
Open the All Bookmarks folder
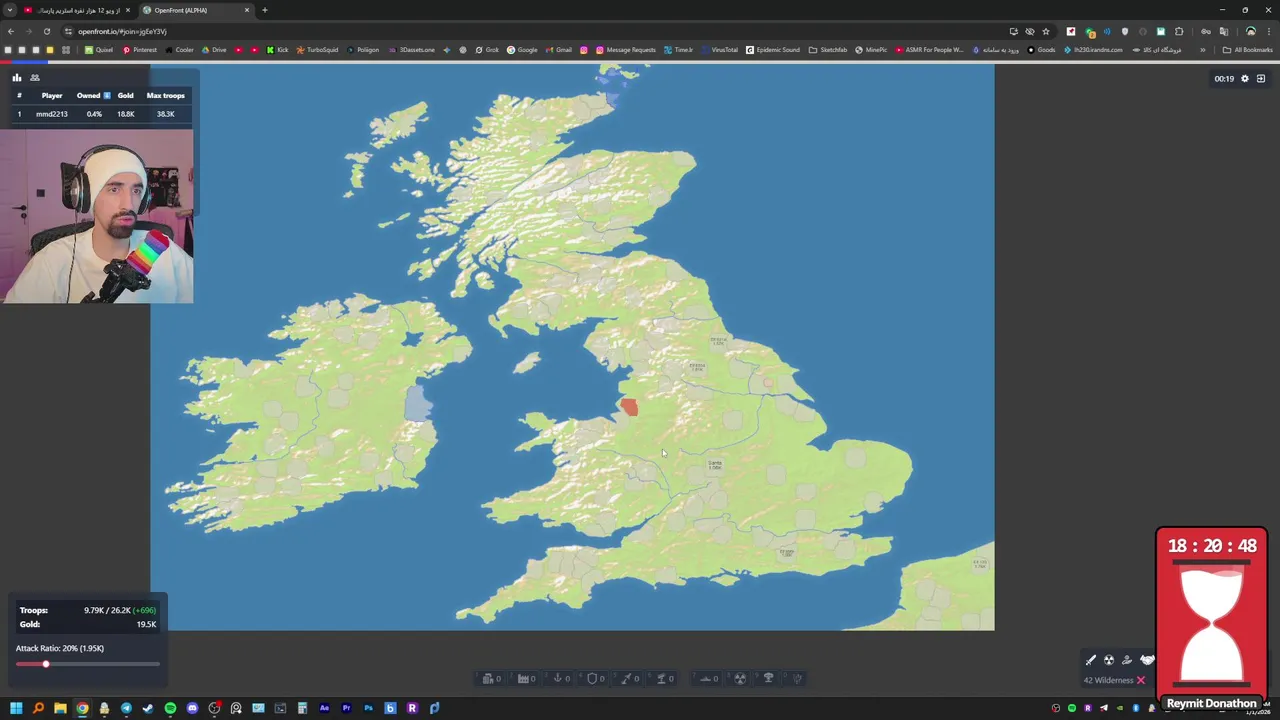(x=1247, y=50)
